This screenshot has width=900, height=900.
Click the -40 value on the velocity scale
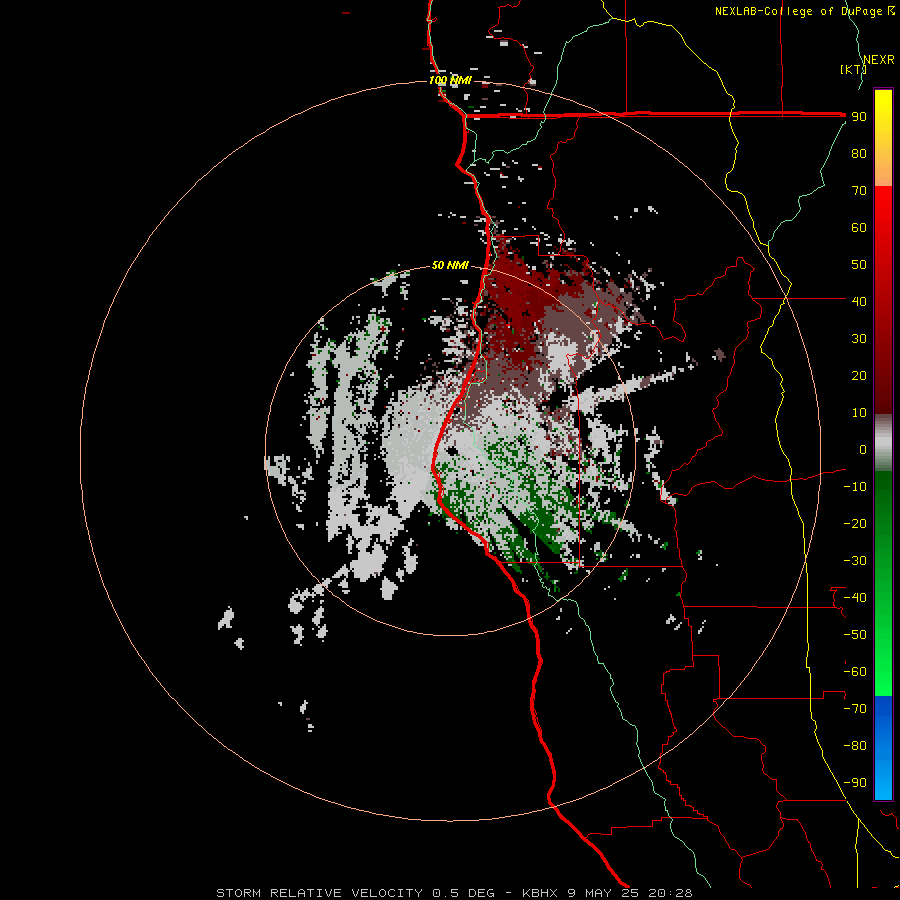[855, 598]
